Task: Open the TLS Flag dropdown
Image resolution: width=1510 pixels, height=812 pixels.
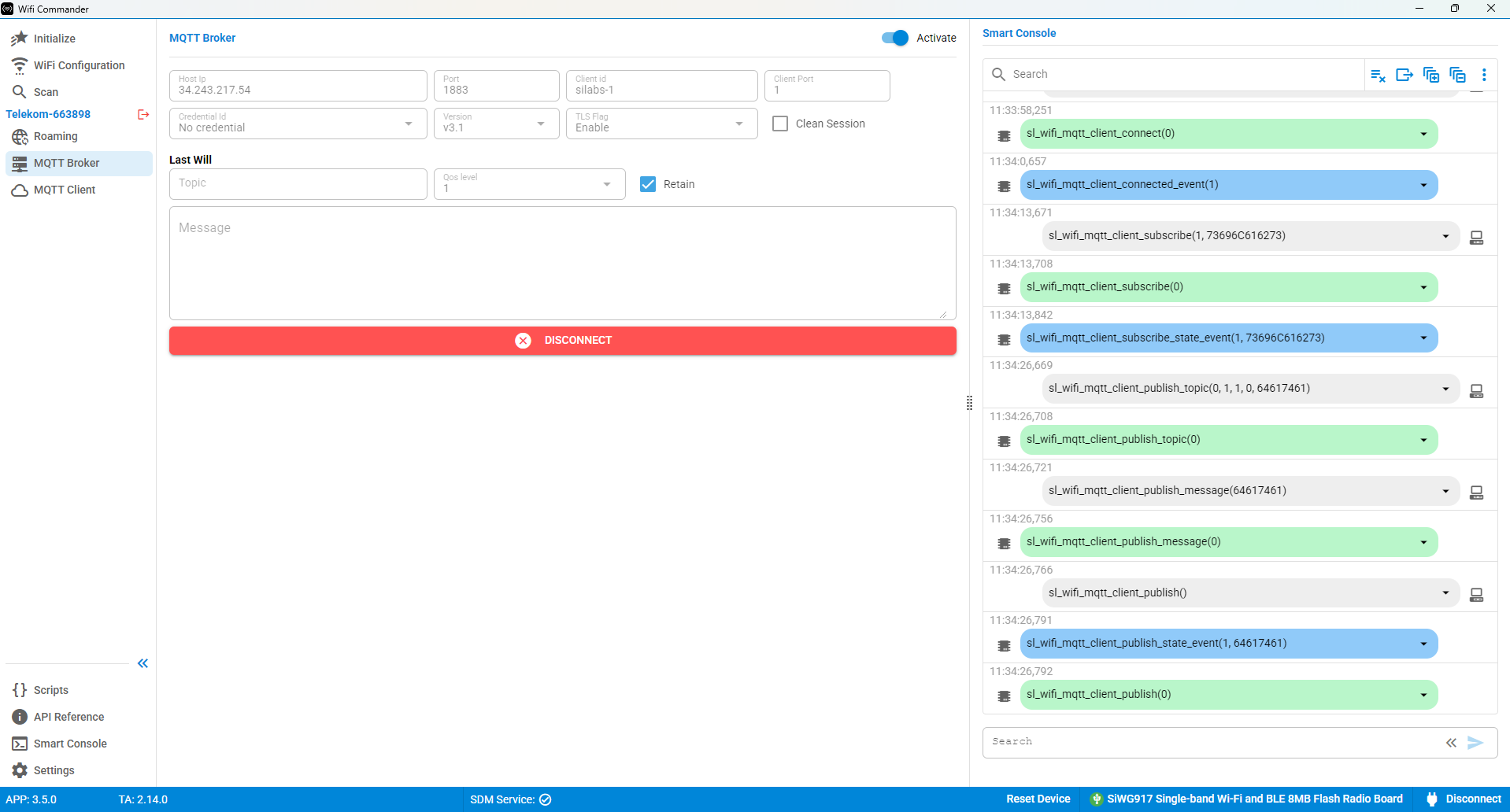Action: 662,124
